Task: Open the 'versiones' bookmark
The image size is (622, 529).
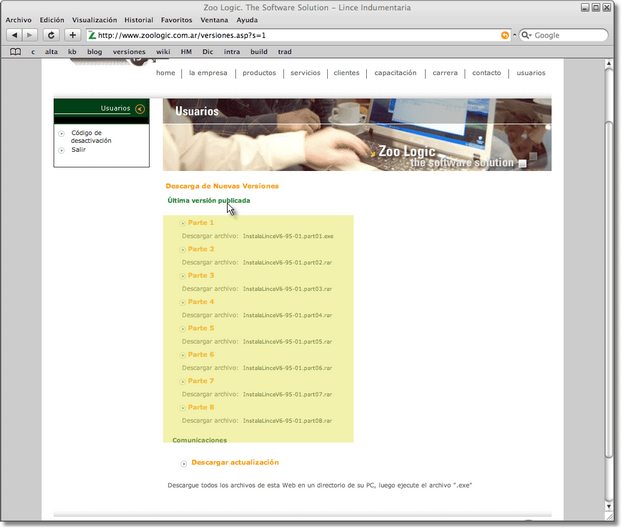Action: tap(129, 52)
